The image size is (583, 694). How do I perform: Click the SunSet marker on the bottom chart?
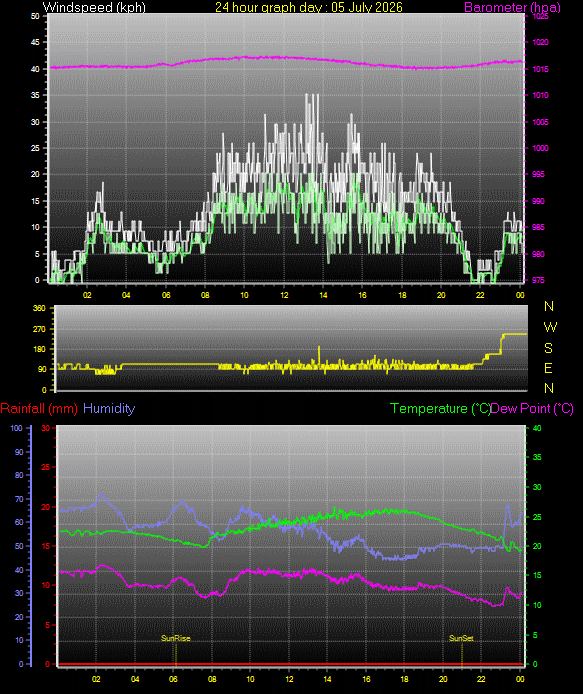461,638
